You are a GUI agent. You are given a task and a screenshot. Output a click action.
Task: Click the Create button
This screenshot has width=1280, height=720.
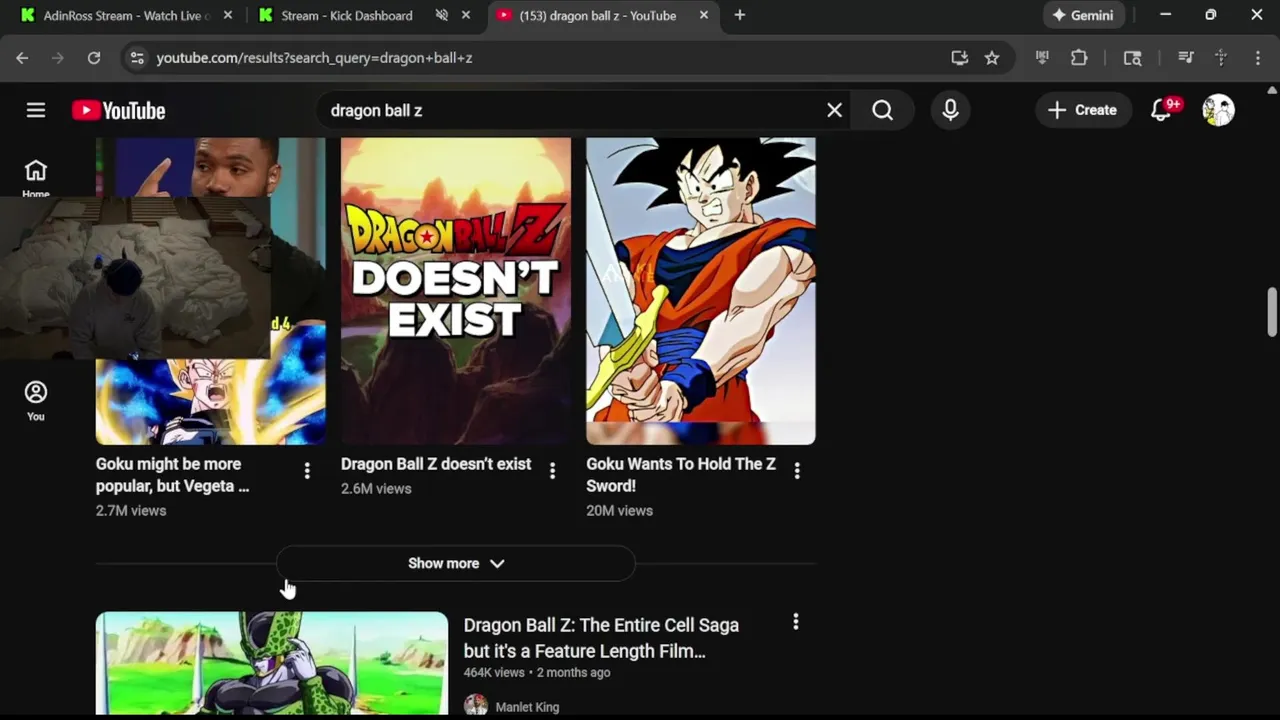[1083, 110]
